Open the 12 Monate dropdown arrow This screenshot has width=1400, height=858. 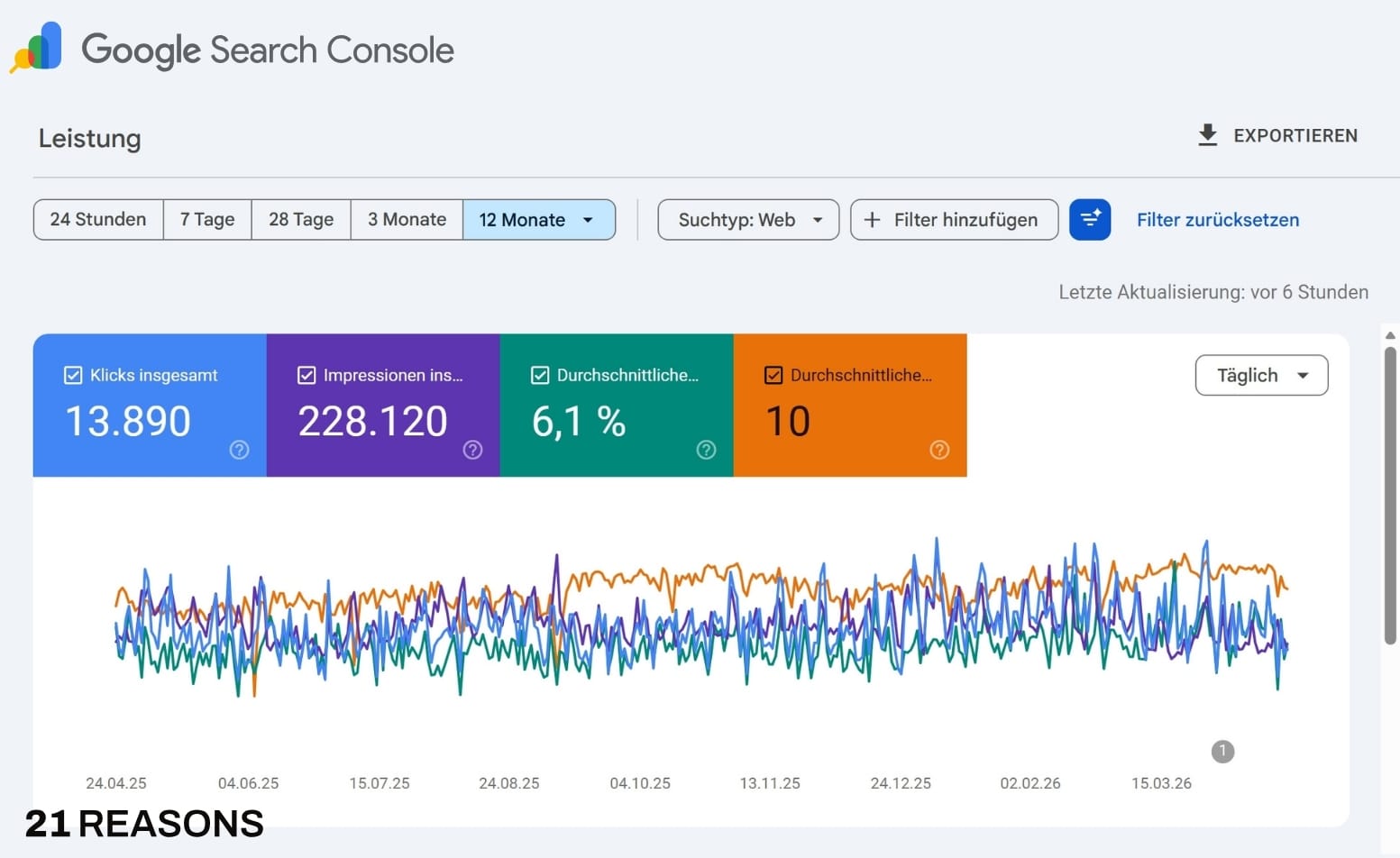[x=588, y=220]
